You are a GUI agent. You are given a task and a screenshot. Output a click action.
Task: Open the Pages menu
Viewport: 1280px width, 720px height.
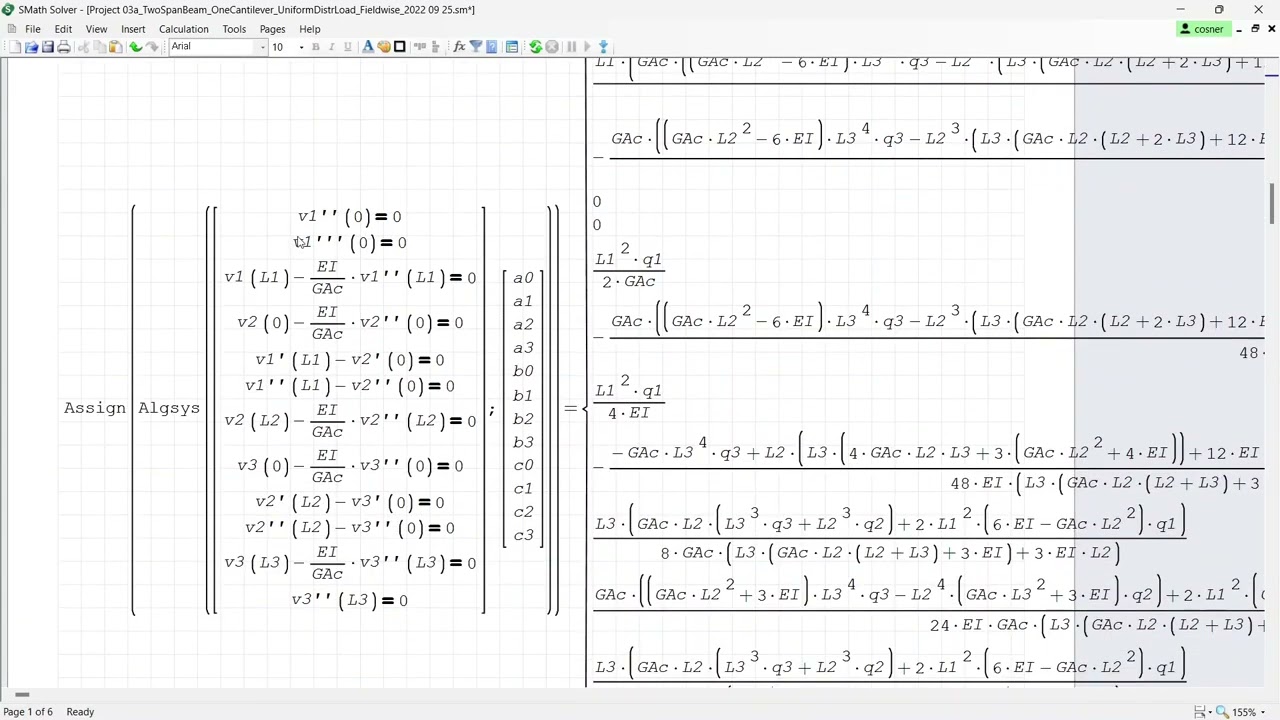coord(272,29)
